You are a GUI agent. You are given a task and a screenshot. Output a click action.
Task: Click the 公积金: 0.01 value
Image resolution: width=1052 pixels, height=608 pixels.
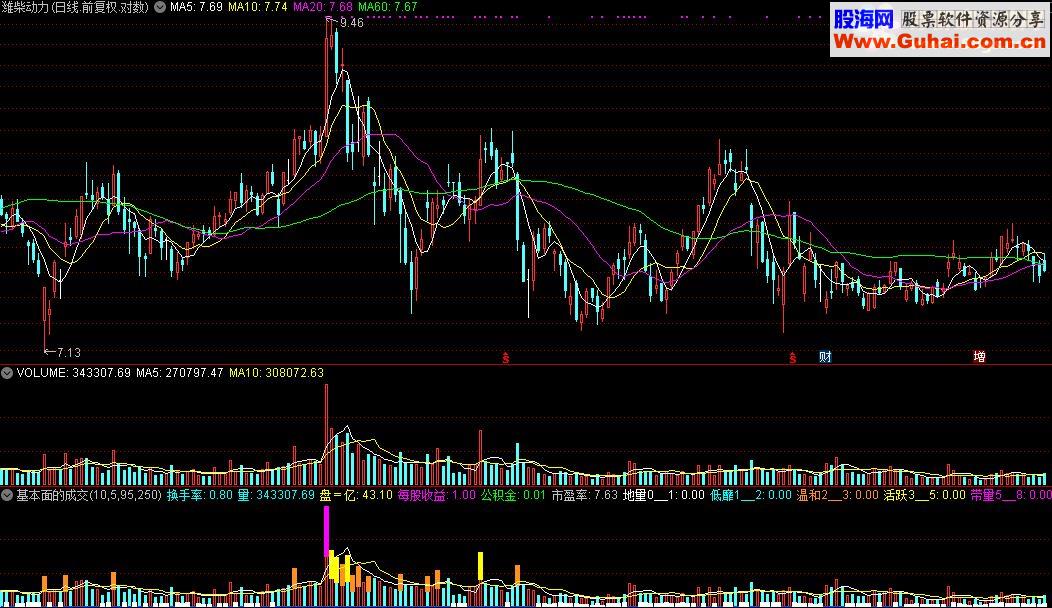click(x=513, y=495)
